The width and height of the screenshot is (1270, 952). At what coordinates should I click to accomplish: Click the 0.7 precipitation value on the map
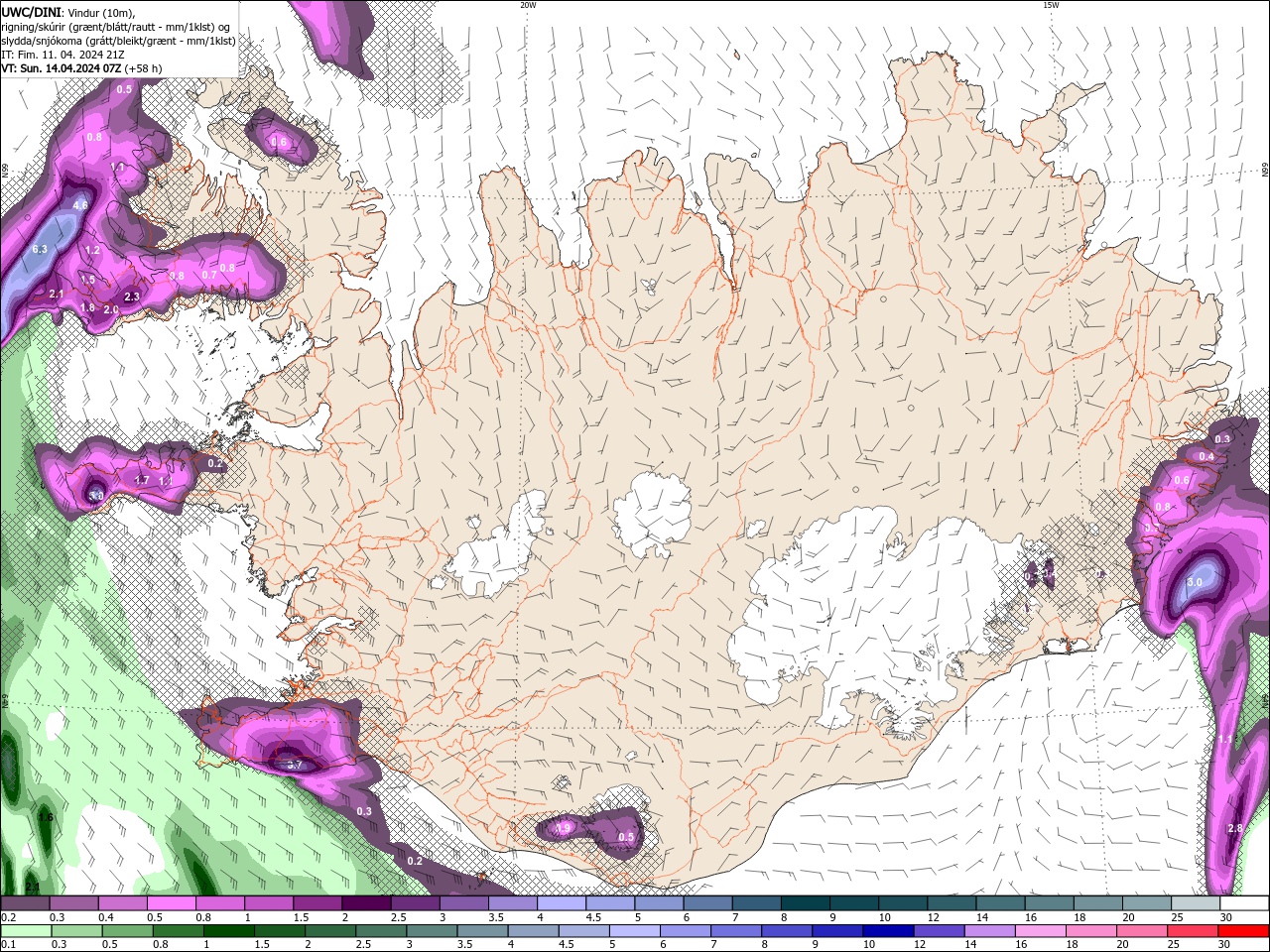tap(209, 275)
